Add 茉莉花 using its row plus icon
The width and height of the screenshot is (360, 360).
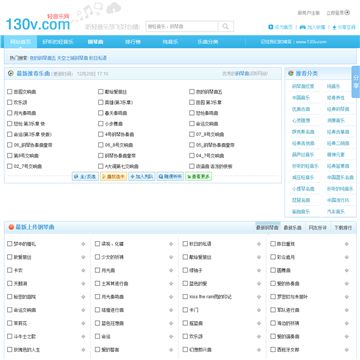83,323
